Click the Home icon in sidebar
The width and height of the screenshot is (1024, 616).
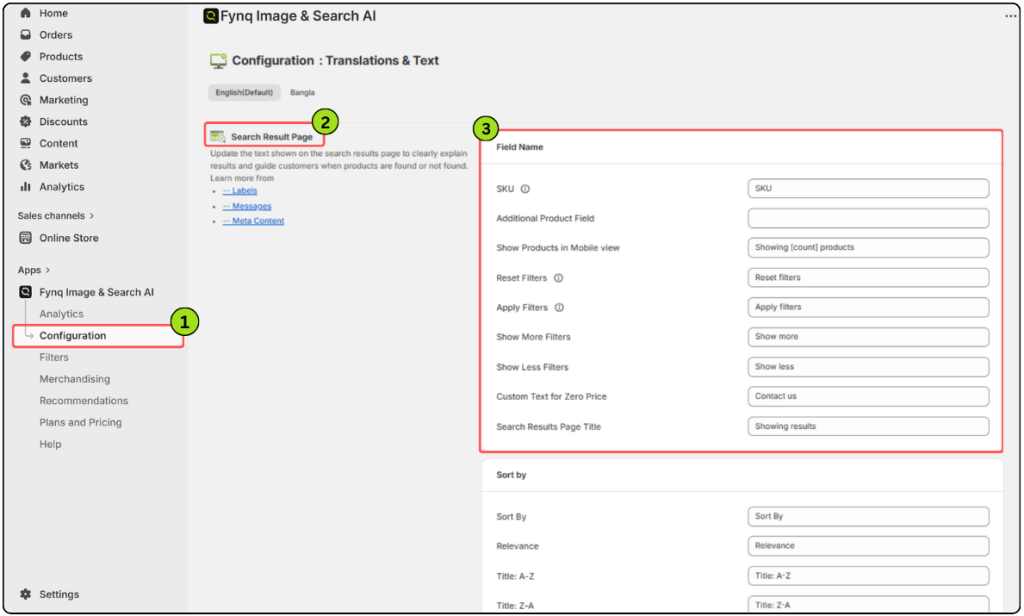click(25, 12)
